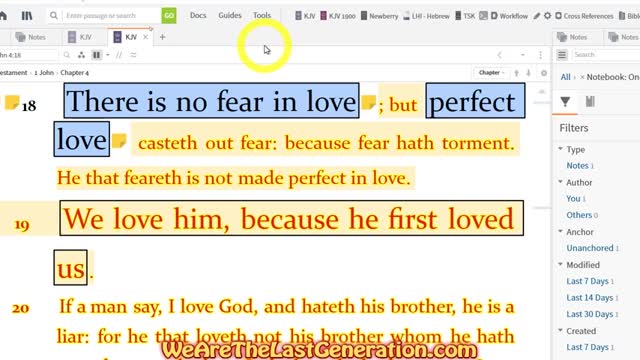Image resolution: width=640 pixels, height=360 pixels.
Task: Open dropdown arrow next to multiple resources button
Action: pos(108,55)
